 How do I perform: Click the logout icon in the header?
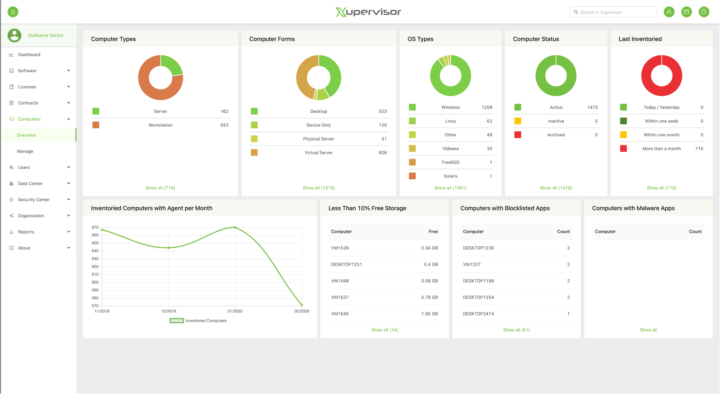pyautogui.click(x=704, y=12)
